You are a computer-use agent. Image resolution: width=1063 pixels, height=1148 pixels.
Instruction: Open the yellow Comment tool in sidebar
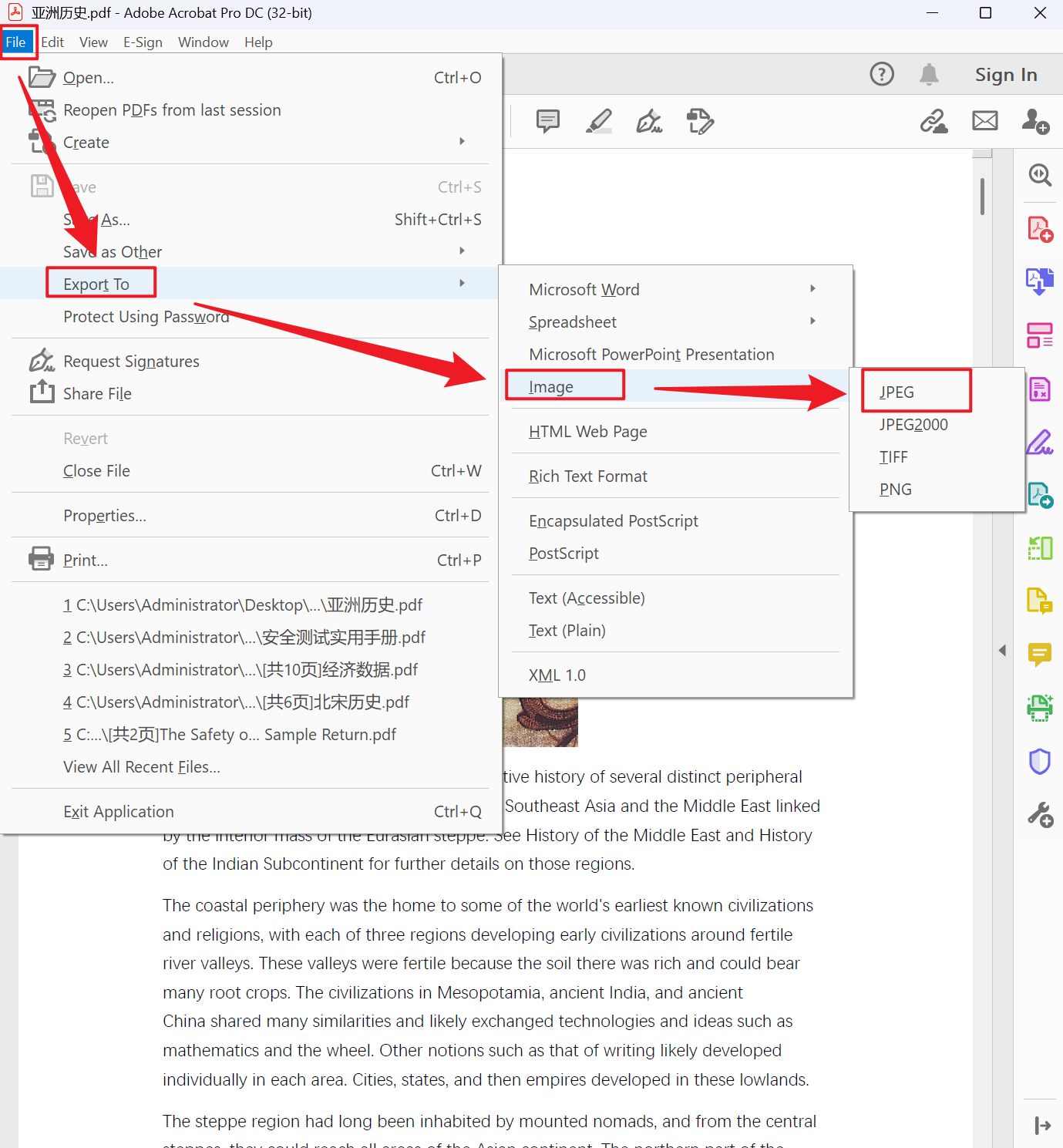[x=1040, y=655]
